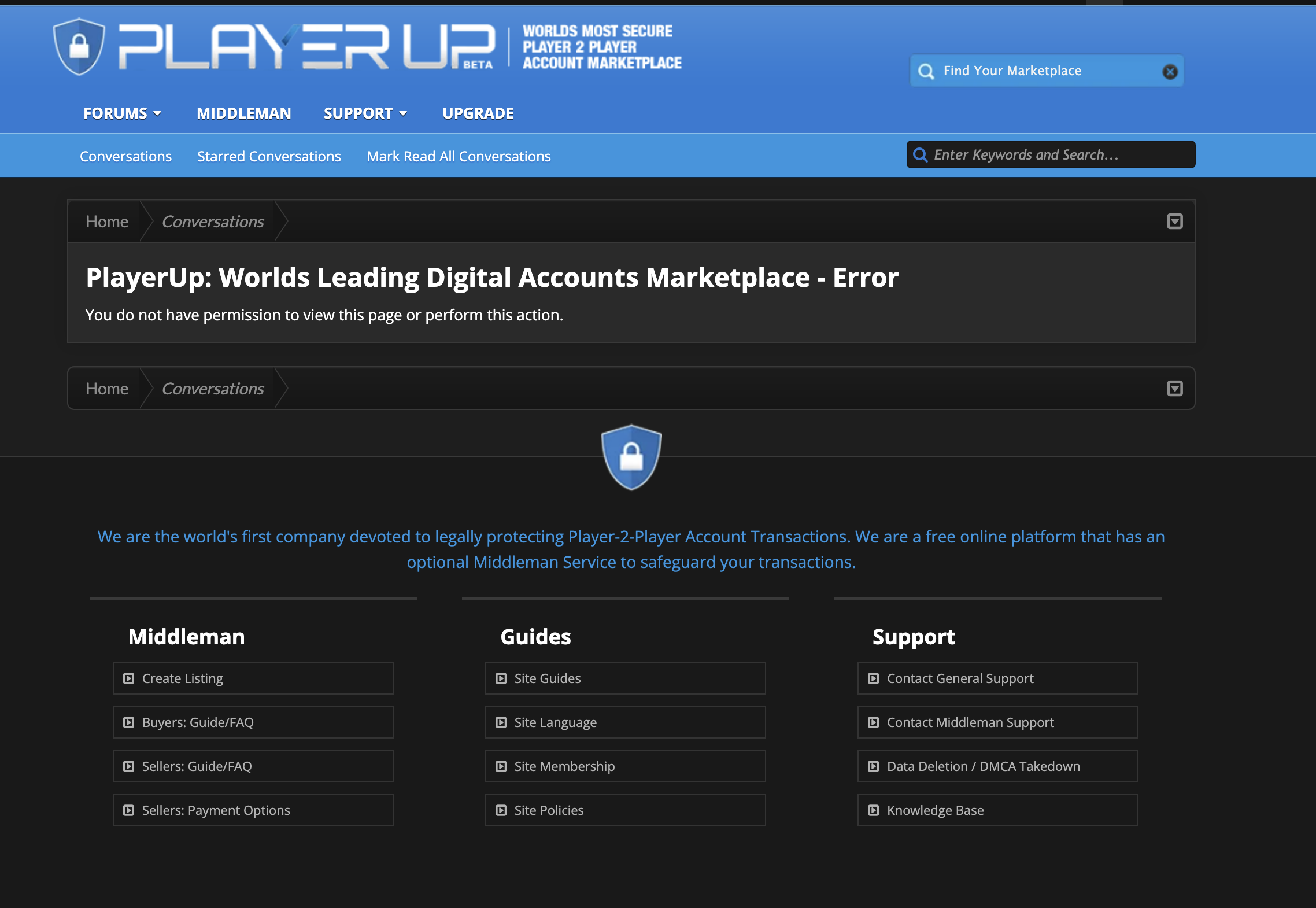This screenshot has width=1316, height=908.
Task: Click the arrow icon beside Sellers: Guide/FAQ
Action: 129,766
